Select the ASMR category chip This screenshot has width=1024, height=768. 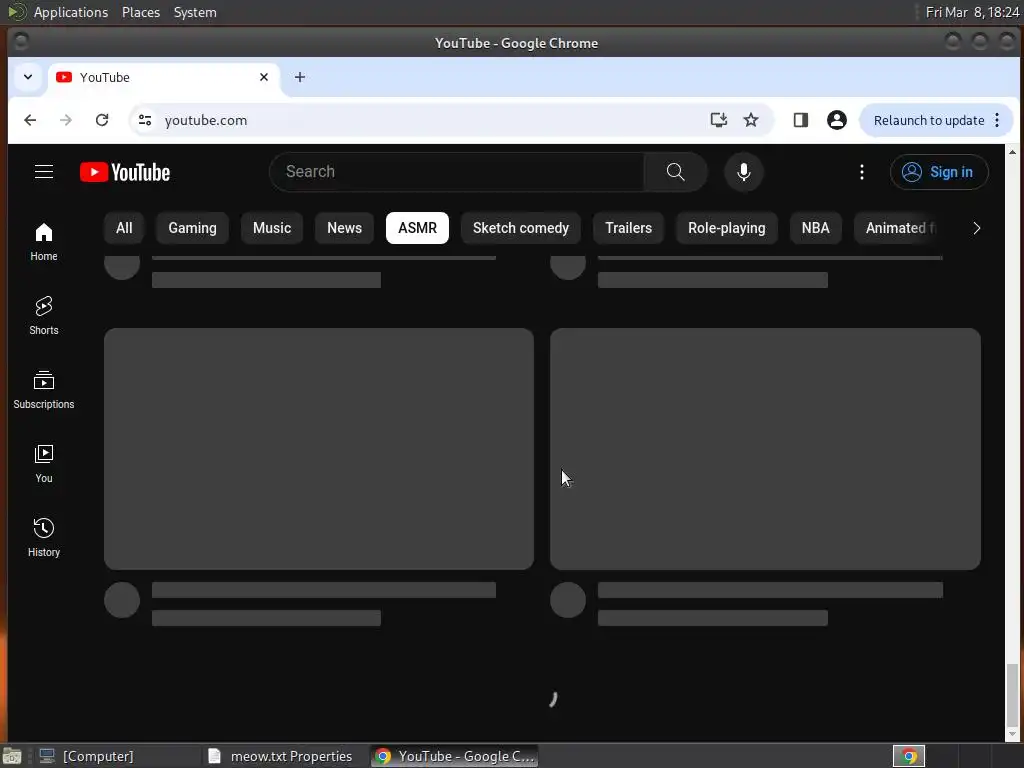[417, 228]
